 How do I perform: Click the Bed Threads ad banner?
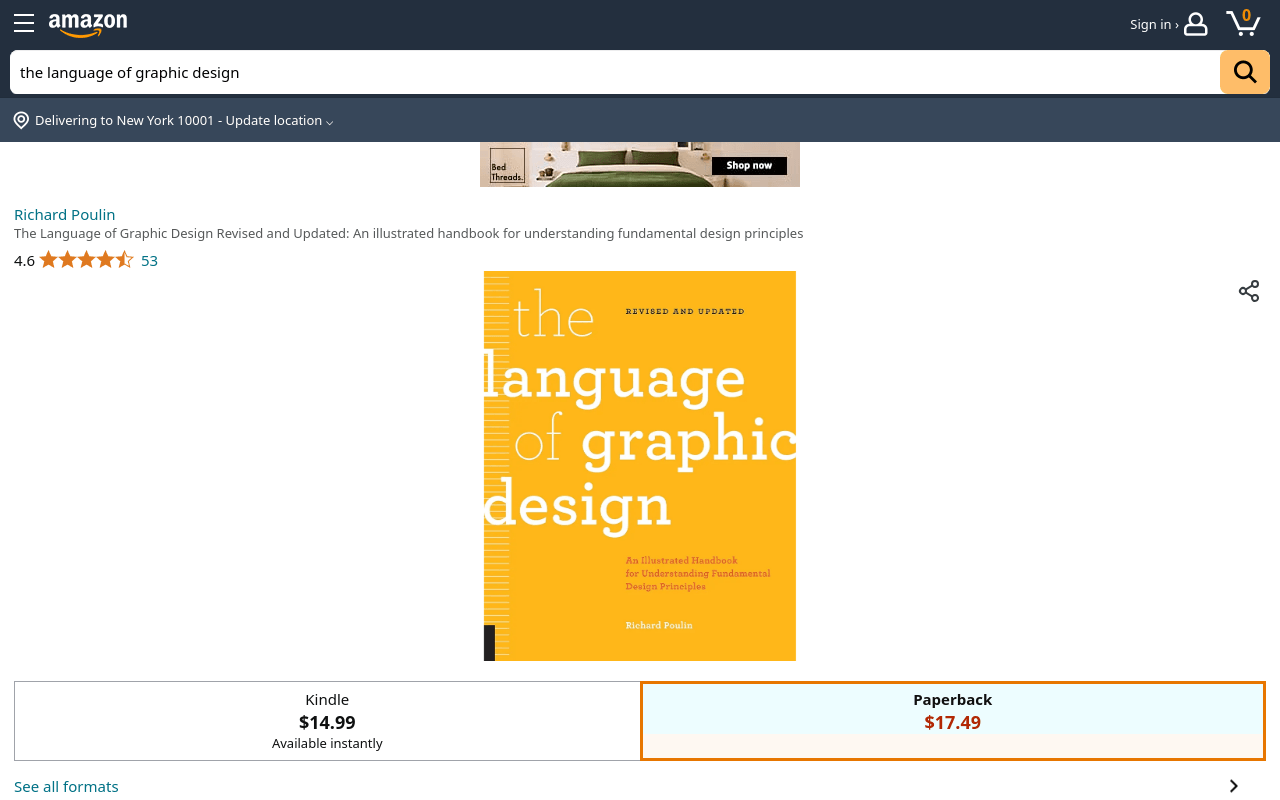coord(640,164)
